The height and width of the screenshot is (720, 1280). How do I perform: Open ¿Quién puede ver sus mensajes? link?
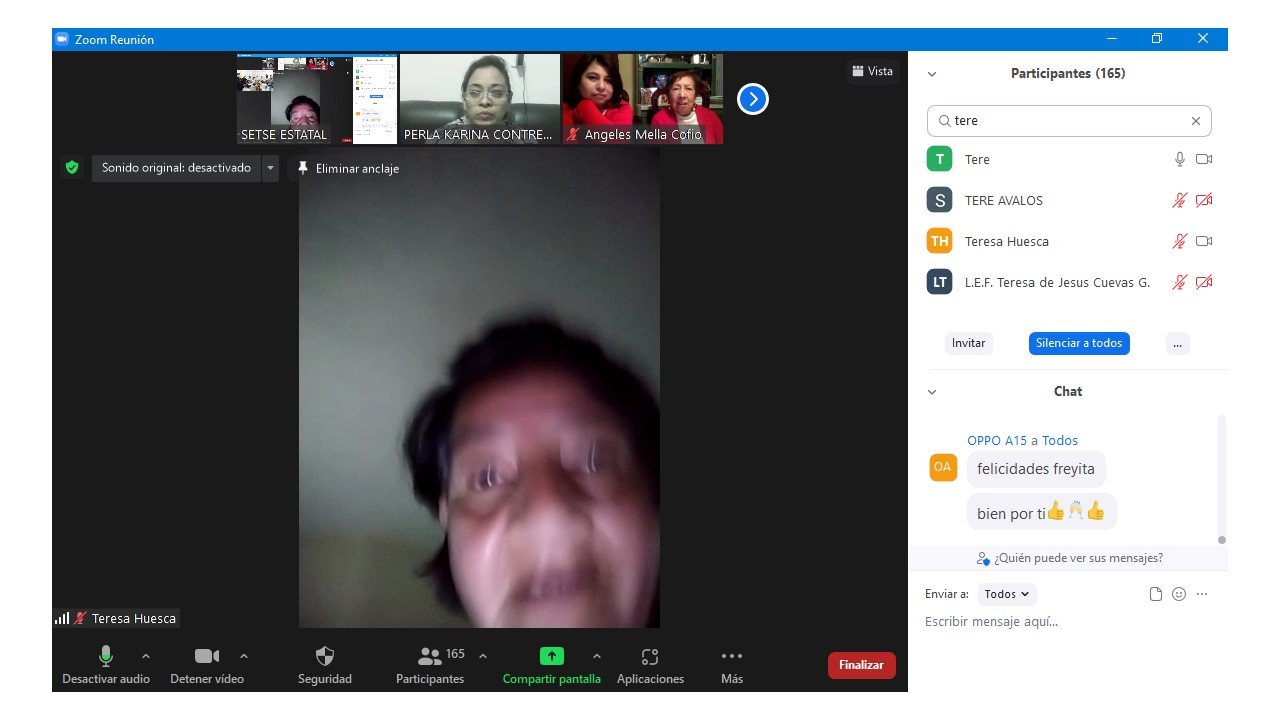click(x=1070, y=558)
